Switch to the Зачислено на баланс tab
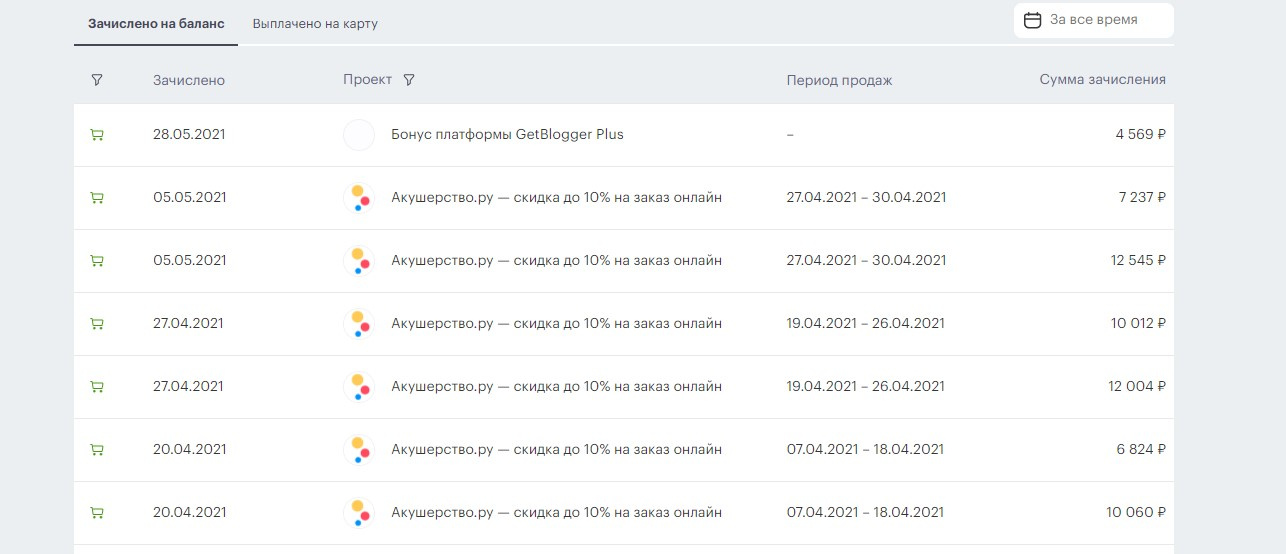 pos(156,23)
